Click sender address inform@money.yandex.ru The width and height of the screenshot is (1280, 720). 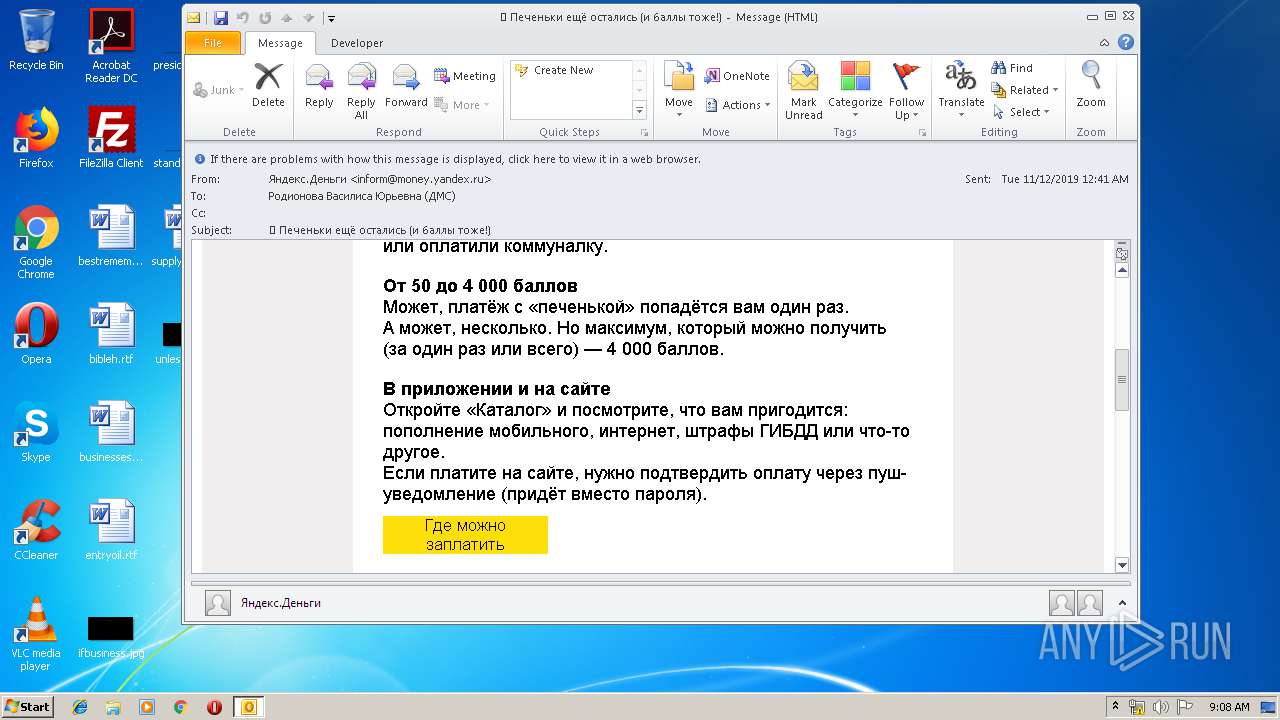[x=420, y=179]
